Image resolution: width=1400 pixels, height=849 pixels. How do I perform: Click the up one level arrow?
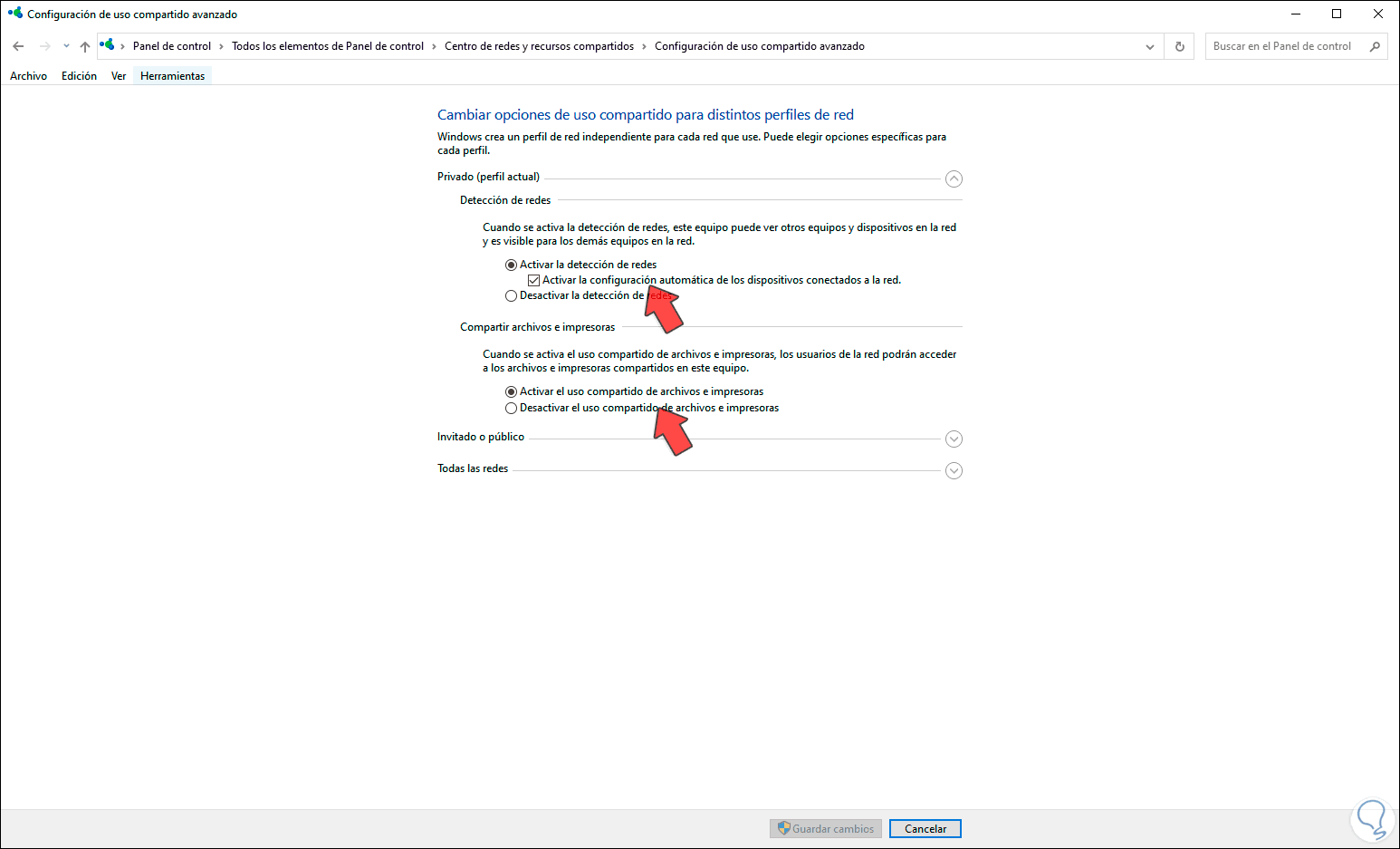[x=84, y=45]
